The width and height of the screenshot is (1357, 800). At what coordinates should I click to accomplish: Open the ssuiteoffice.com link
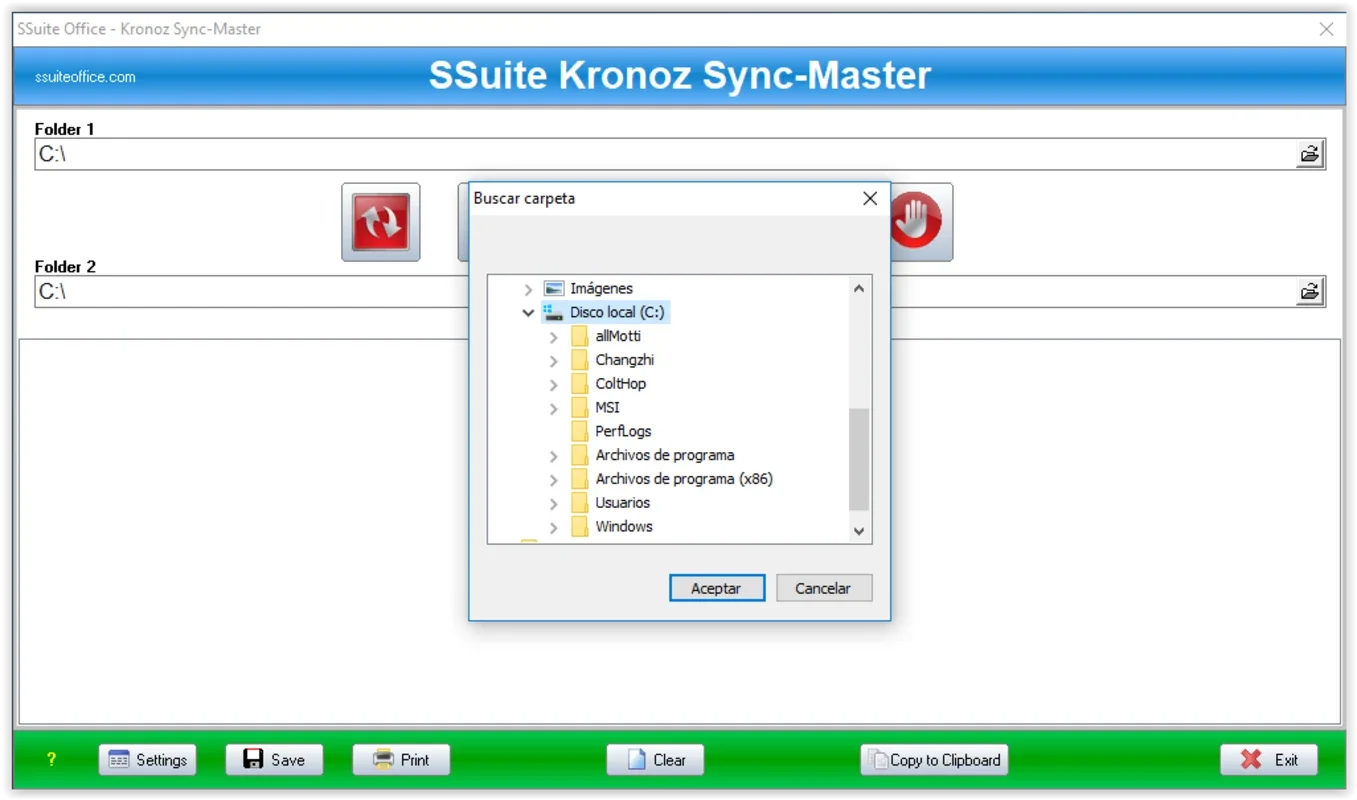click(x=85, y=77)
